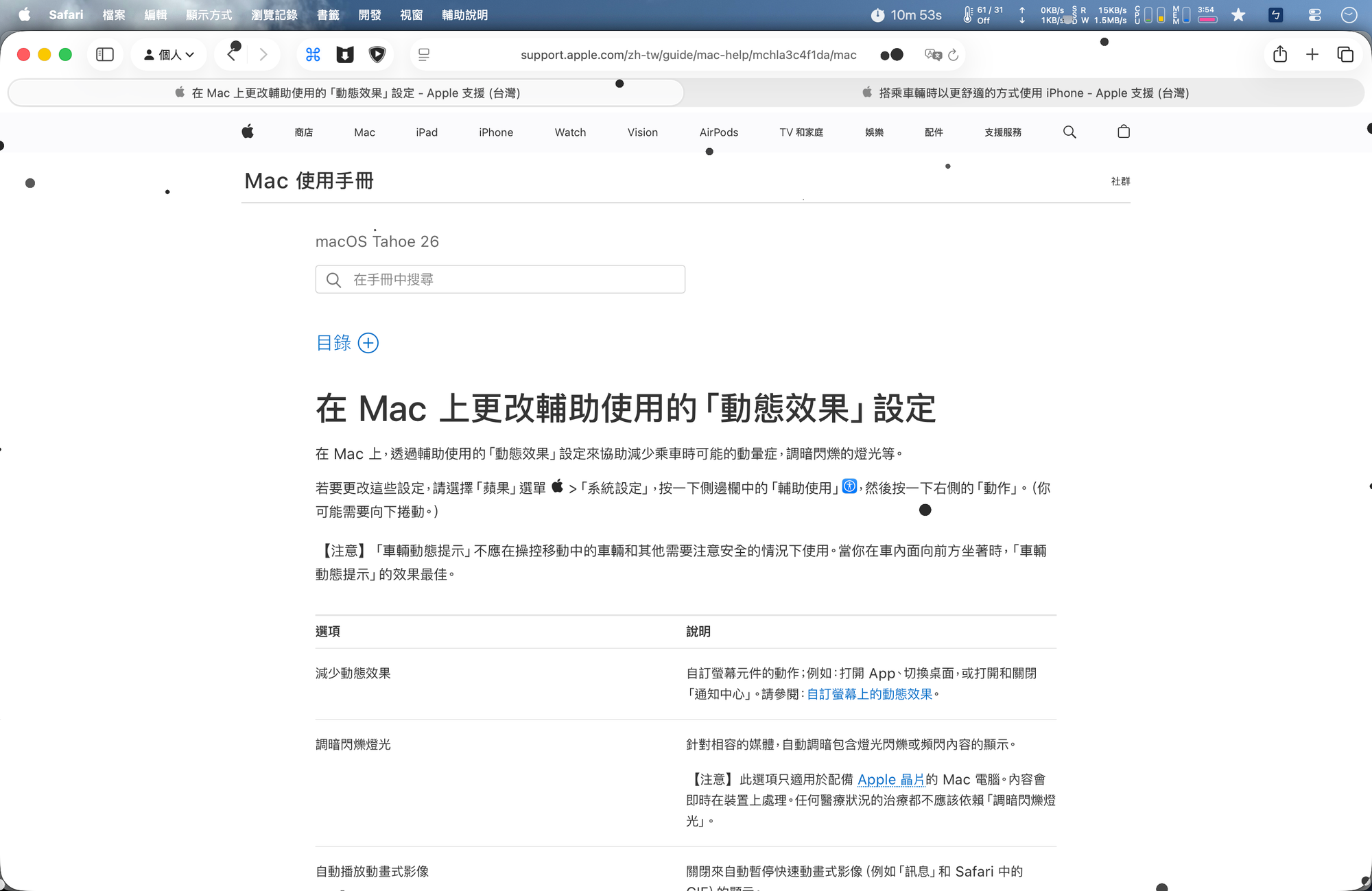Image resolution: width=1372 pixels, height=891 pixels.
Task: Switch to the iPhone CarPlay support tab
Action: (1024, 93)
